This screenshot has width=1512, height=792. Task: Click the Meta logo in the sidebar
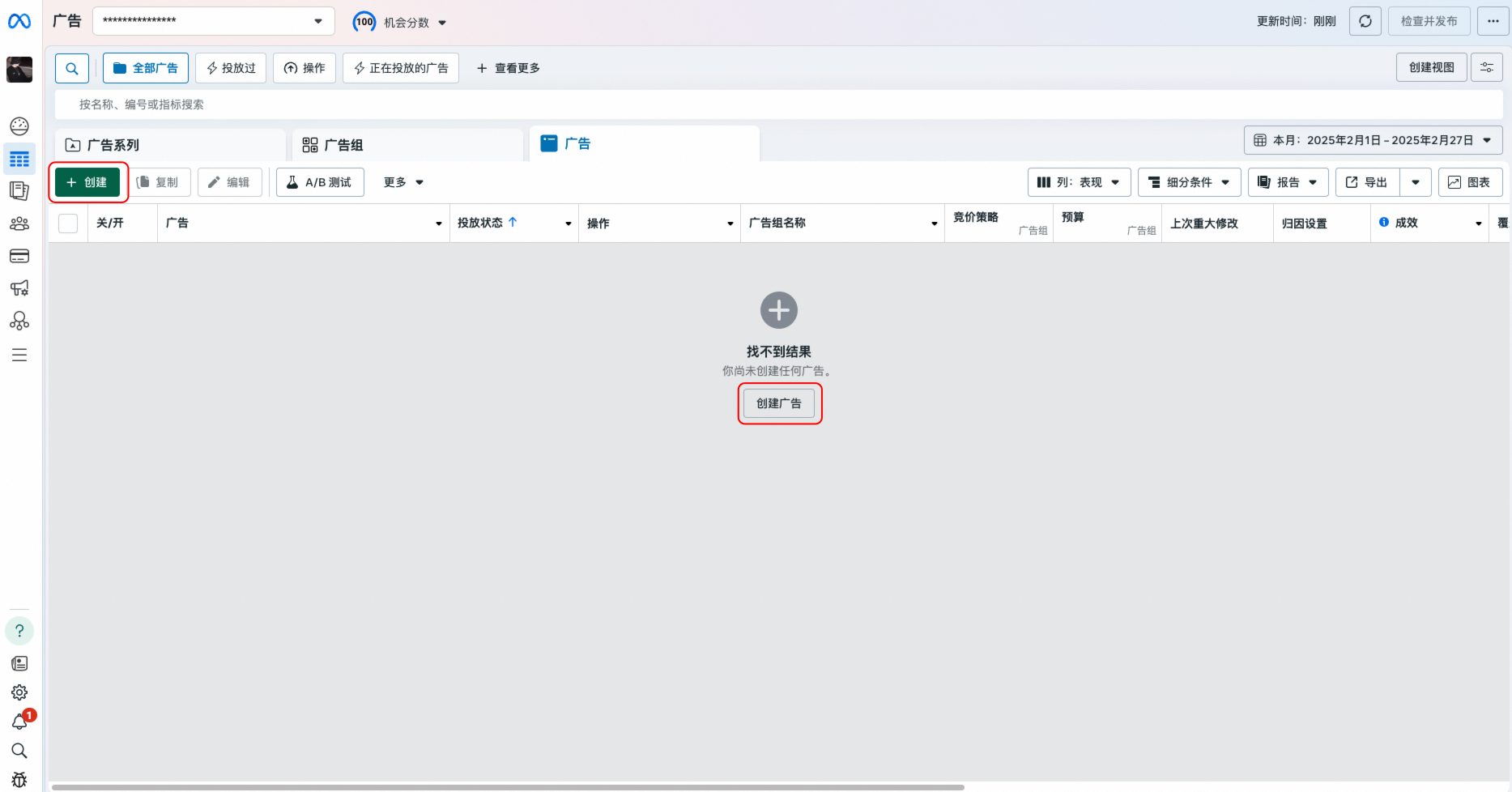point(19,21)
